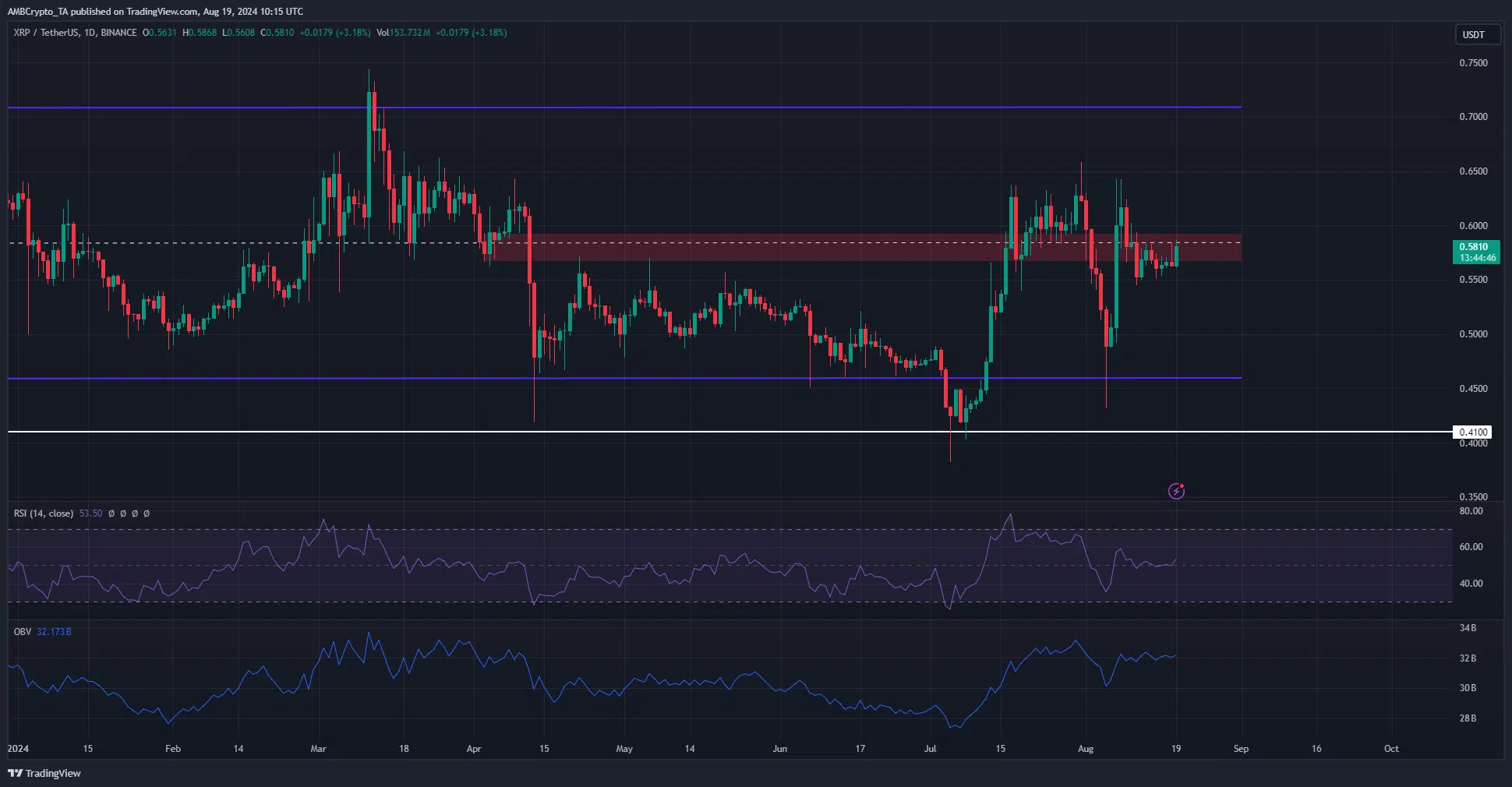
Task: Click the XRP / TetherUS symbol title
Action: 47,33
